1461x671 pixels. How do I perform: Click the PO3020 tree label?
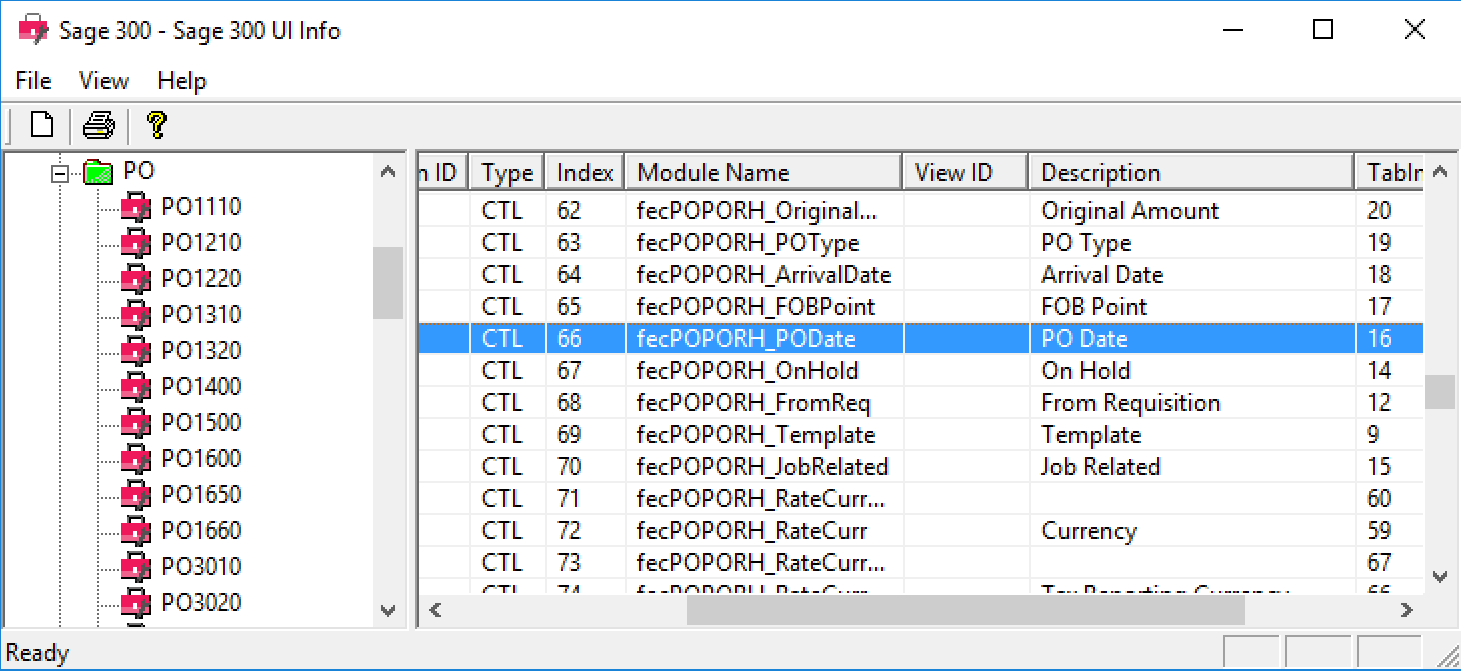pyautogui.click(x=201, y=603)
